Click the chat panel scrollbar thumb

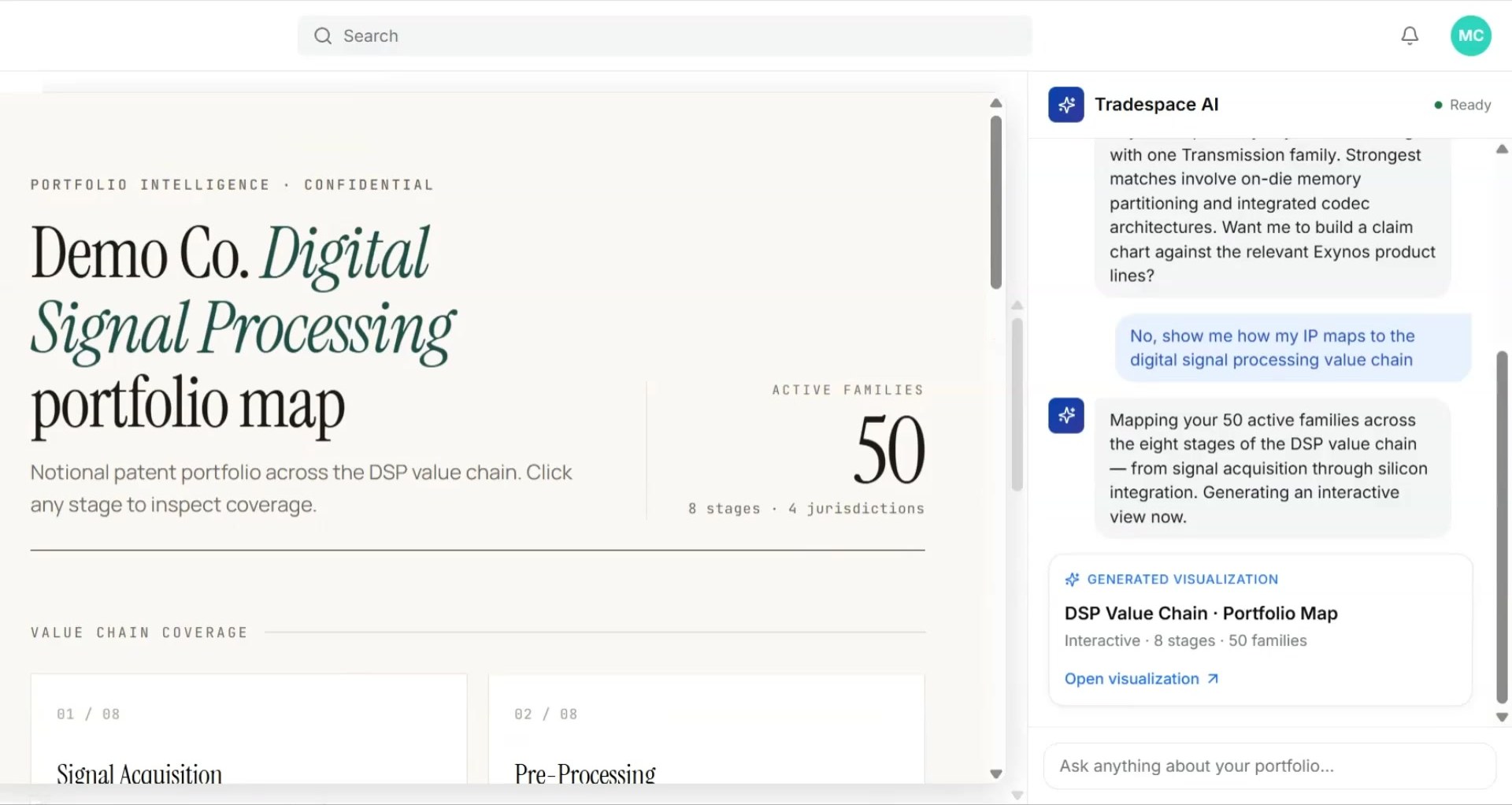(x=1502, y=527)
